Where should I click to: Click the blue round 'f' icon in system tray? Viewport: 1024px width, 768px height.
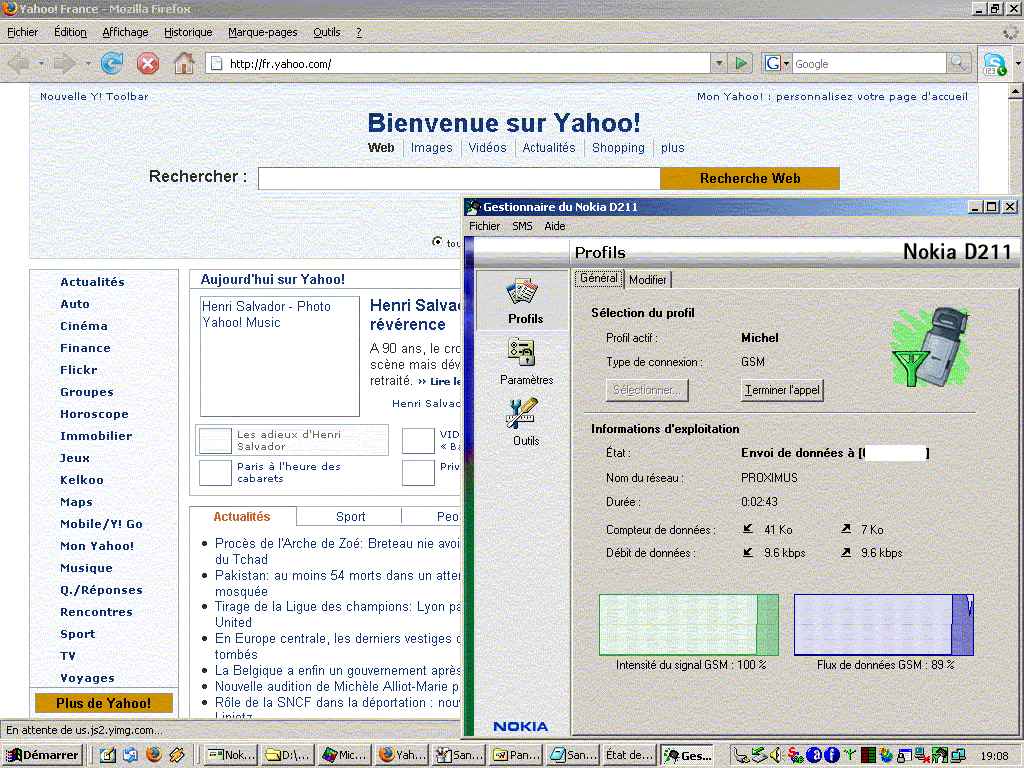(x=832, y=755)
